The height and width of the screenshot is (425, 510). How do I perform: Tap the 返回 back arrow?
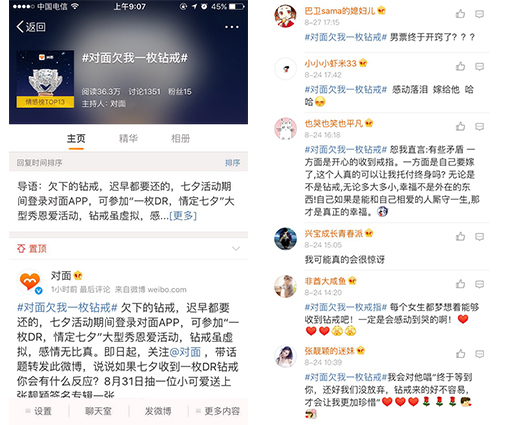point(31,27)
